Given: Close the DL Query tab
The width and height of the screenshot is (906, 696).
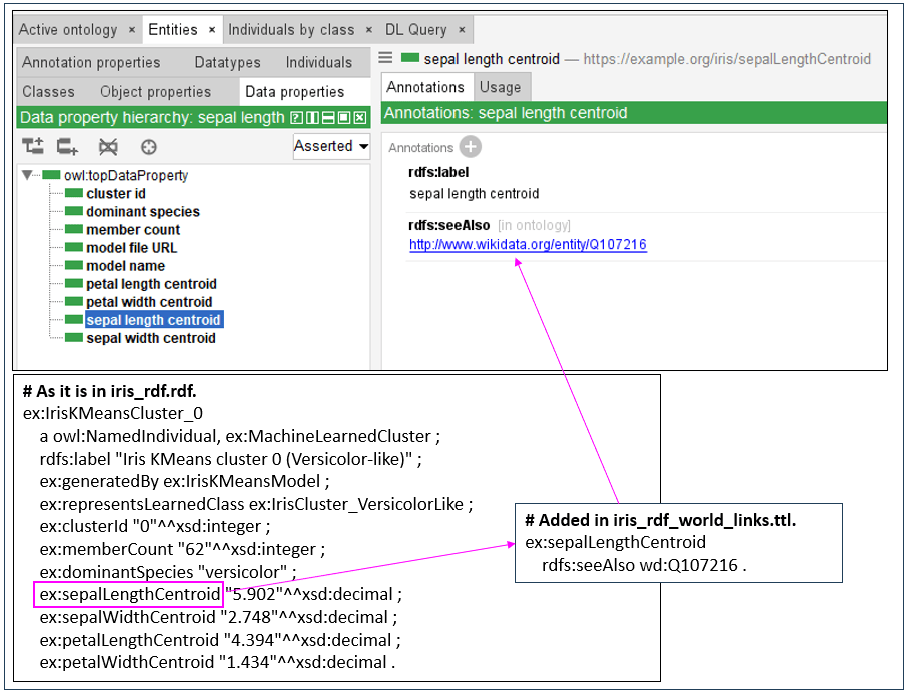Looking at the screenshot, I should click(x=462, y=29).
